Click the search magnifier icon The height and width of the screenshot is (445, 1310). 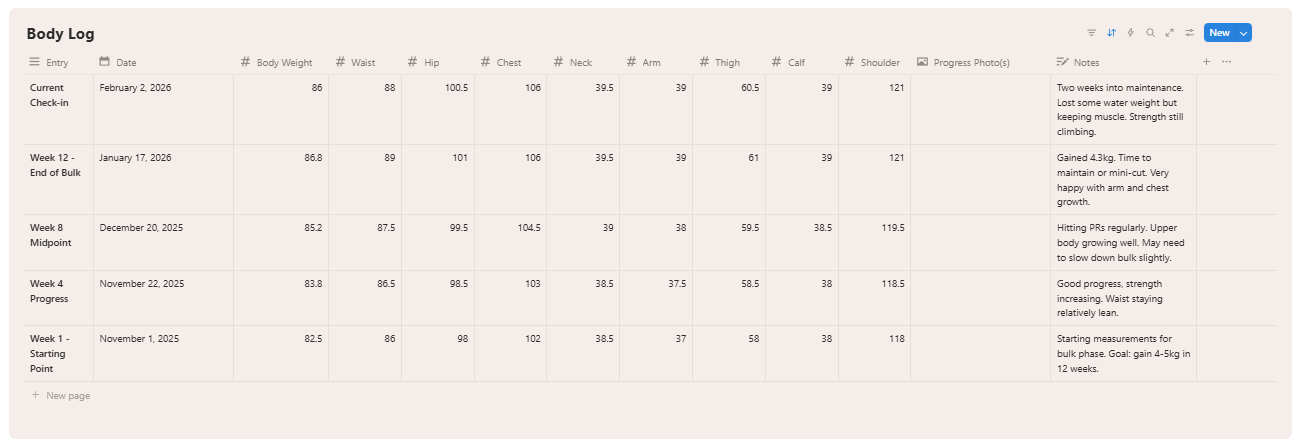1150,33
